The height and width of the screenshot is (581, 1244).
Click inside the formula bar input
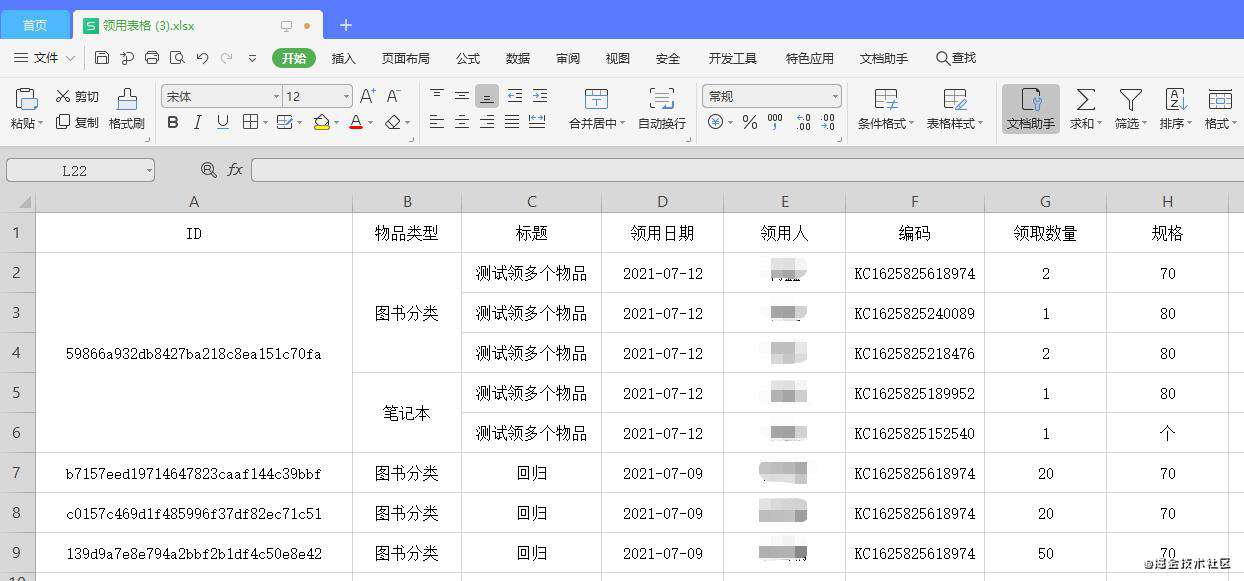pos(747,170)
